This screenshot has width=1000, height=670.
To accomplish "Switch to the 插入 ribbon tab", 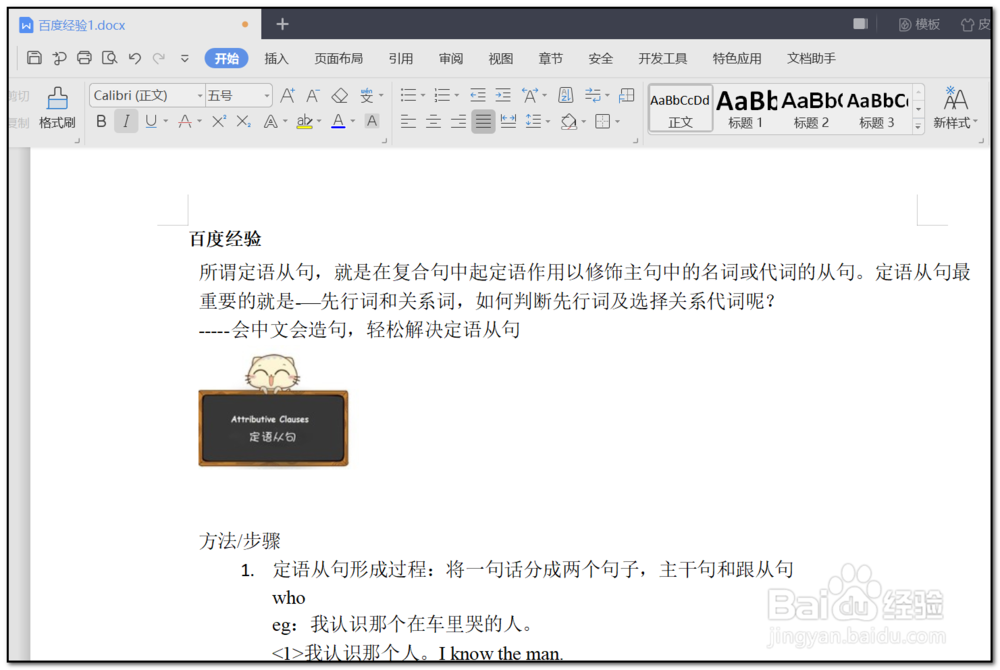I will point(277,58).
